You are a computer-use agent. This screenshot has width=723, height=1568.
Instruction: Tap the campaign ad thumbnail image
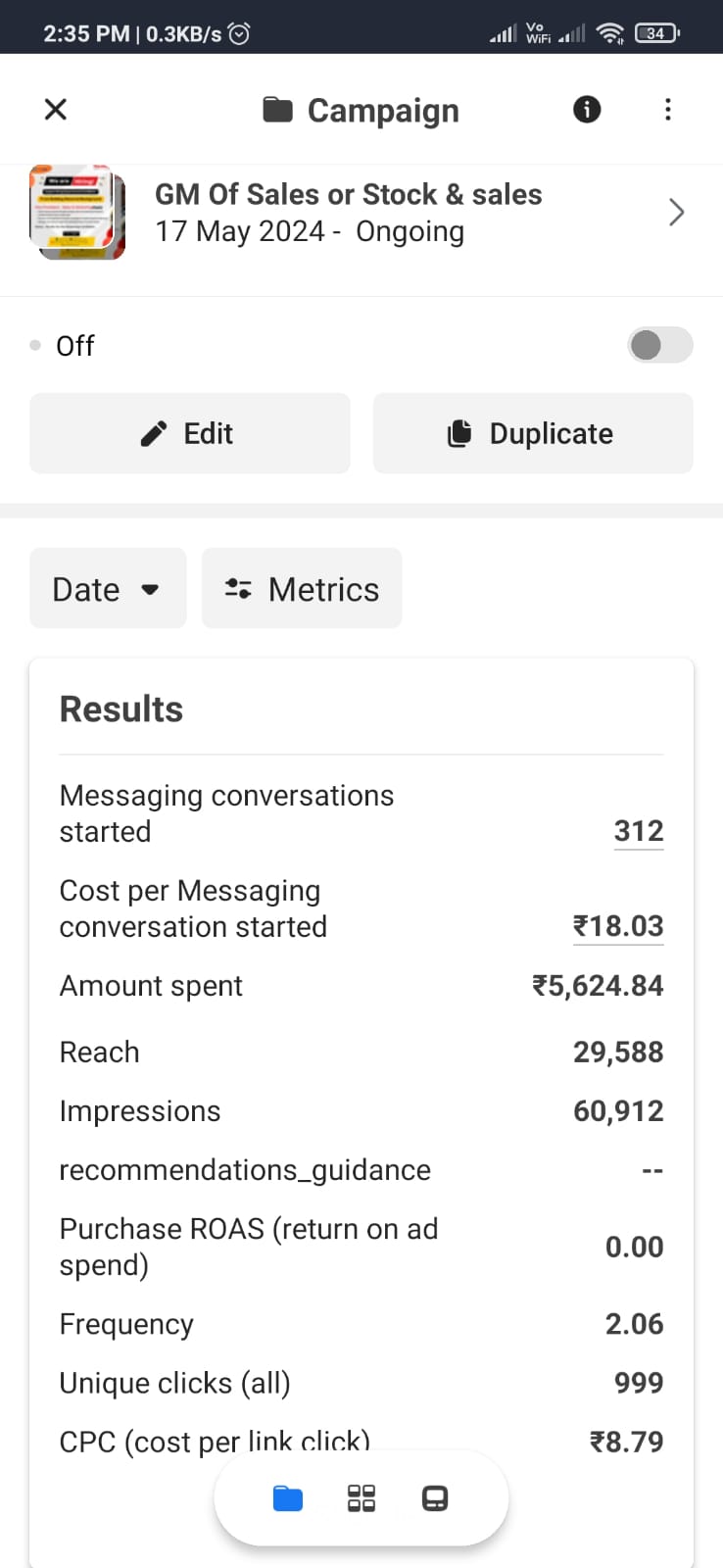pos(77,213)
